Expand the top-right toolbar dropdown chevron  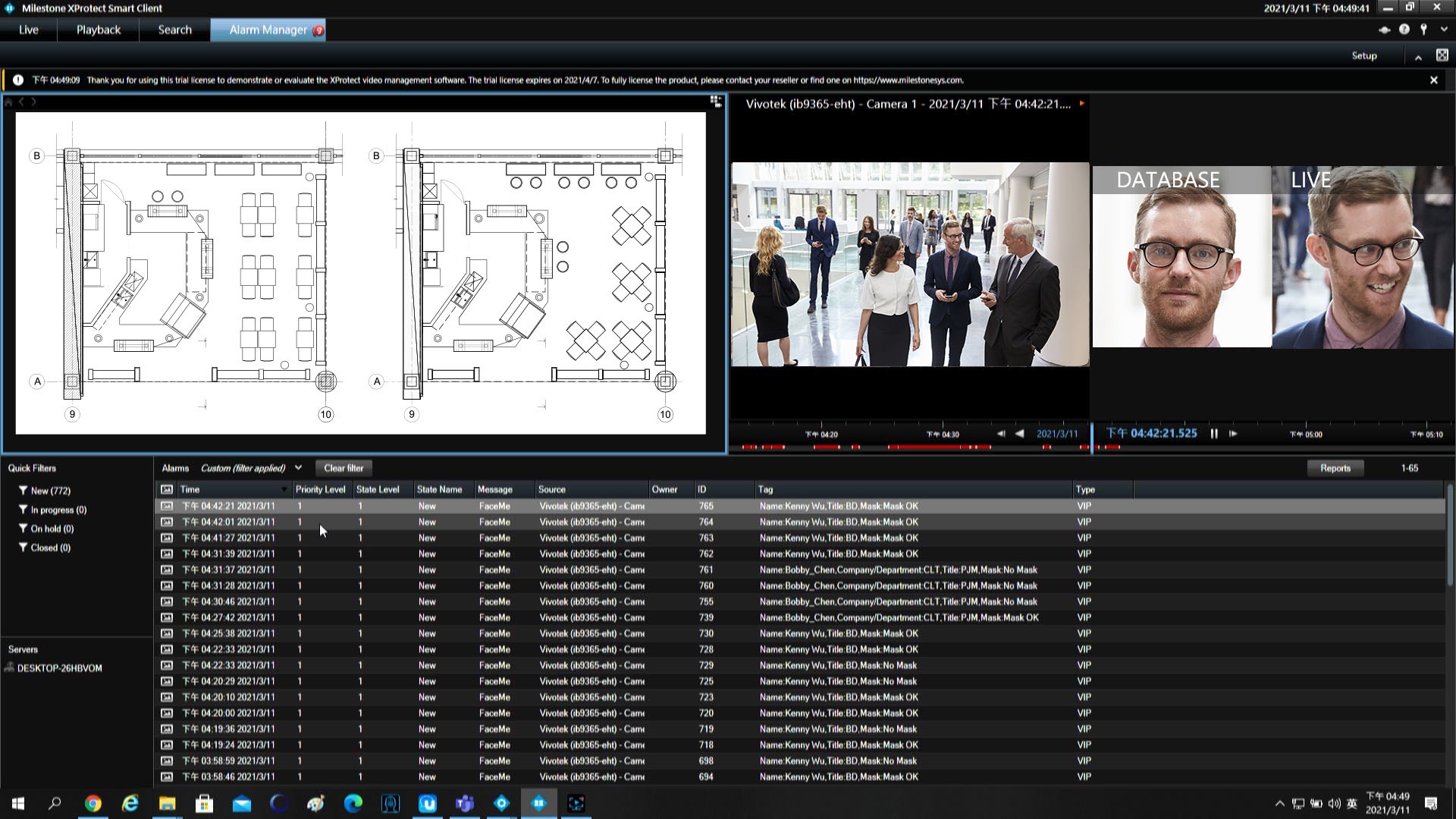click(1444, 30)
